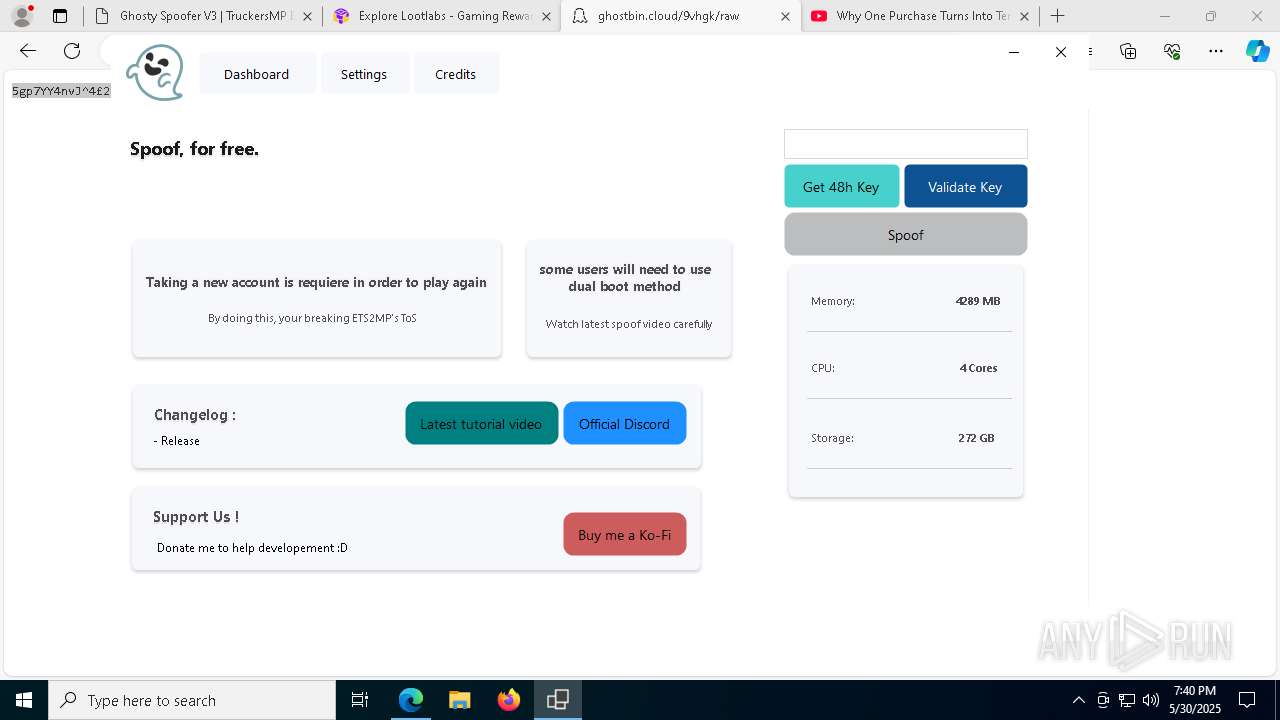Click the taskbar search box
Image resolution: width=1280 pixels, height=720 pixels.
[x=192, y=700]
